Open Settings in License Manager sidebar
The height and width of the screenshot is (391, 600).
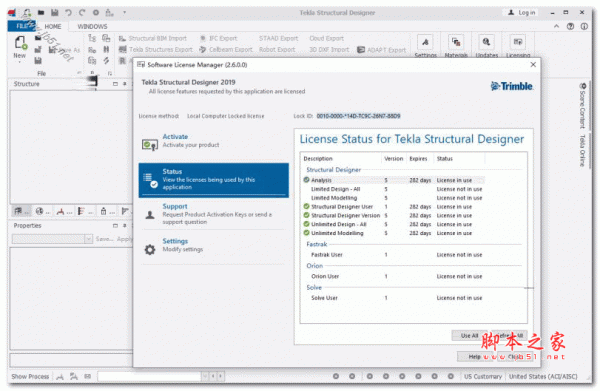click(x=213, y=246)
